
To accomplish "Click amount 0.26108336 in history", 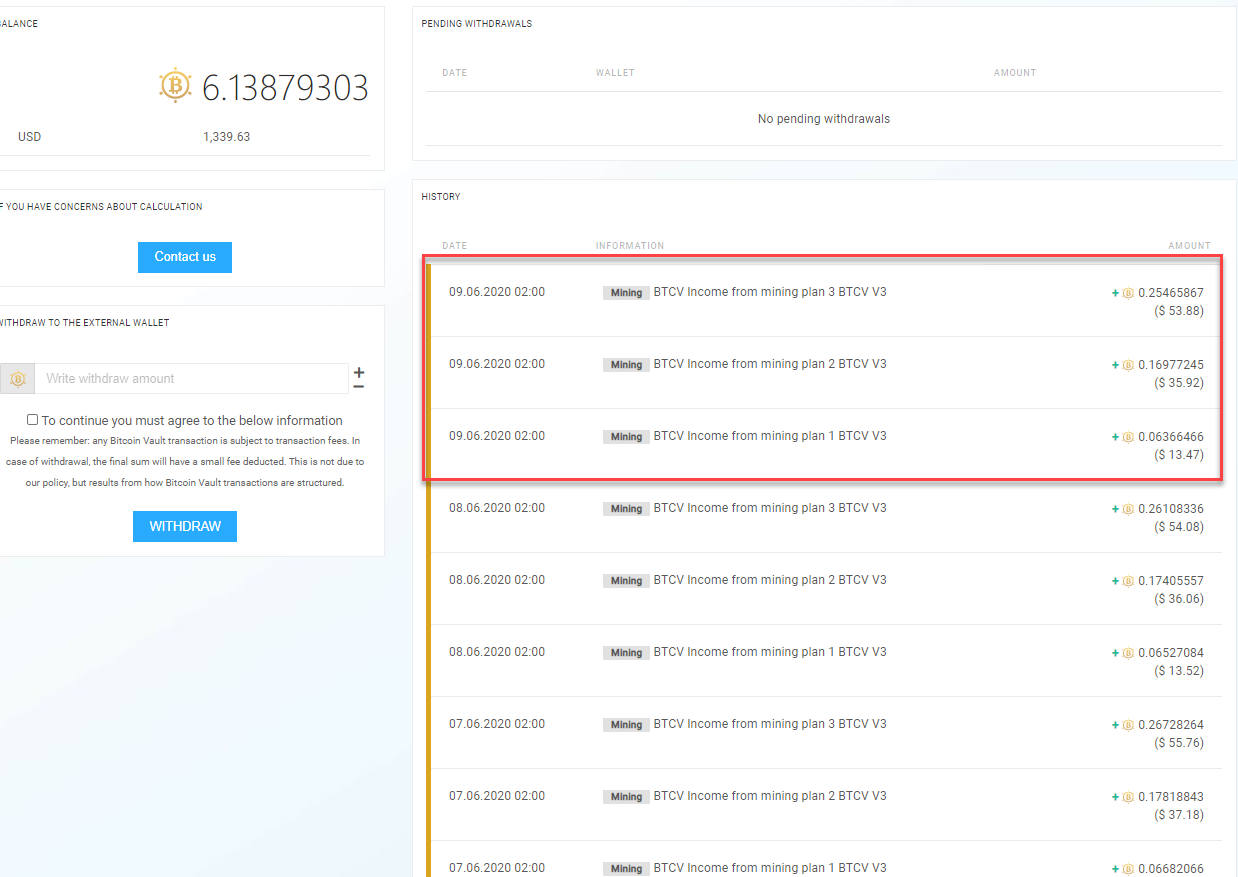I will coord(1171,509).
